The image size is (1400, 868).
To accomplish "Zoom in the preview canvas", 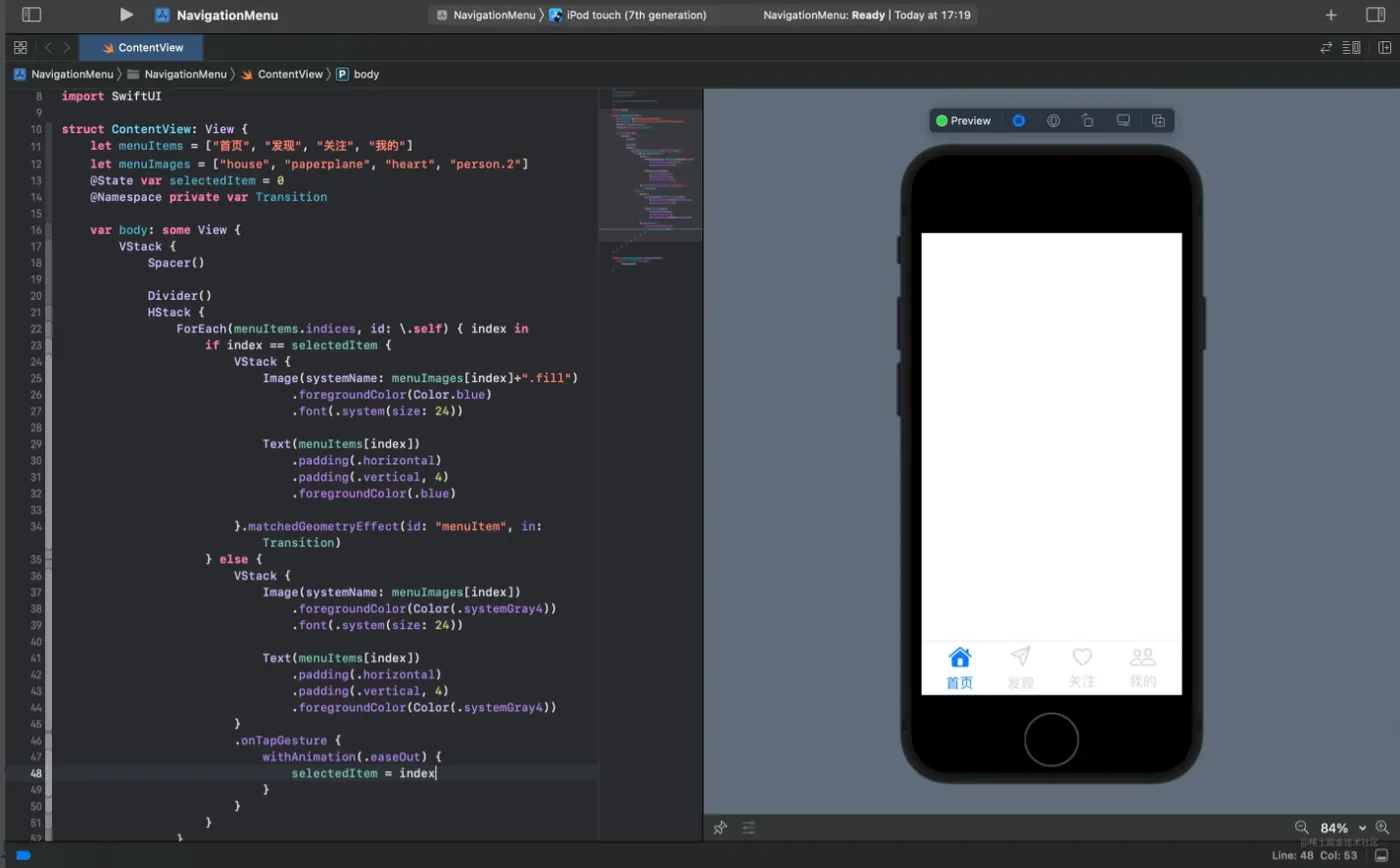I will (x=1382, y=828).
